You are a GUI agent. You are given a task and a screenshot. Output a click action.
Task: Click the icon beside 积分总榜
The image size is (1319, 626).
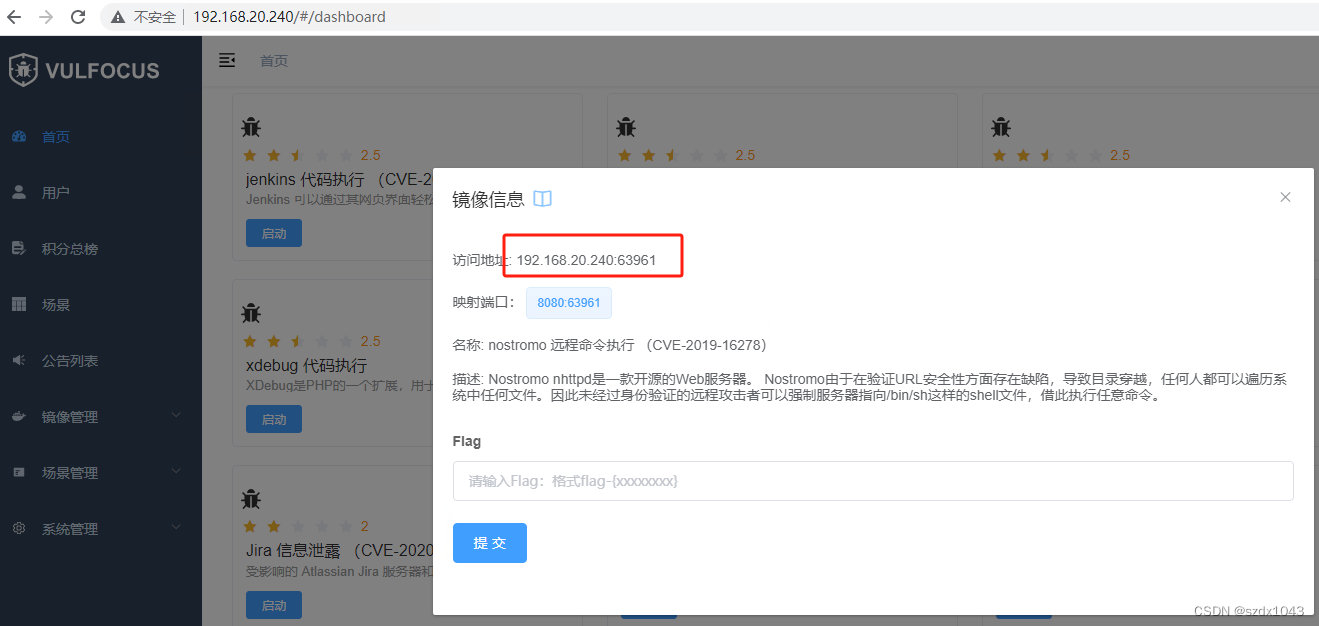[19, 248]
